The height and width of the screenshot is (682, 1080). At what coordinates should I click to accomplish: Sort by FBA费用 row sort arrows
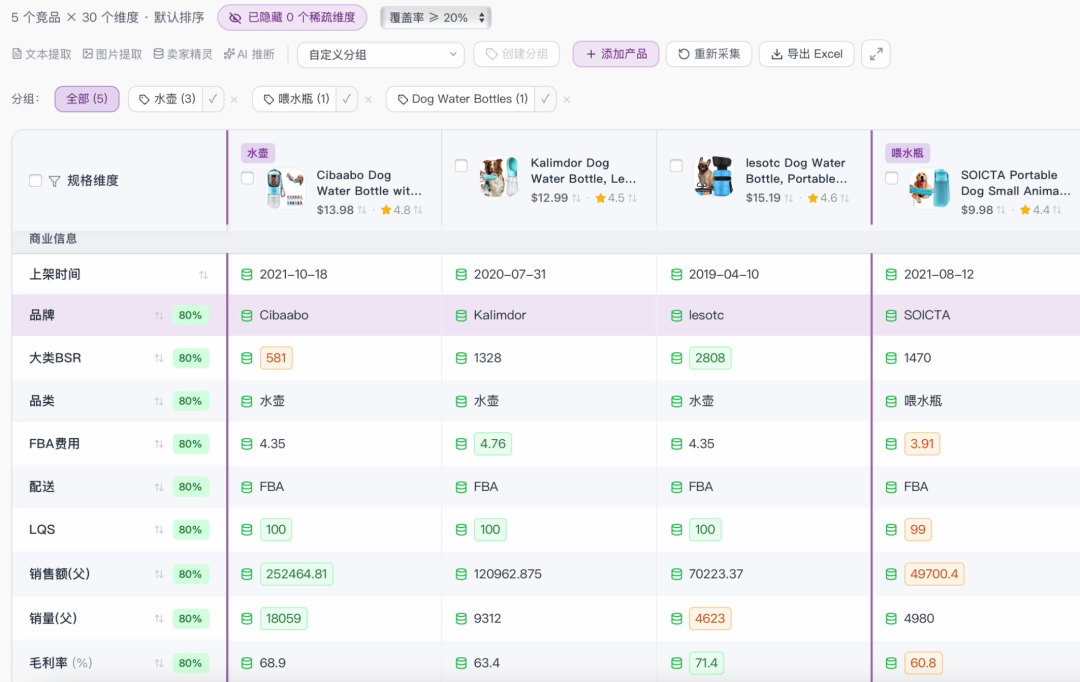click(x=159, y=444)
